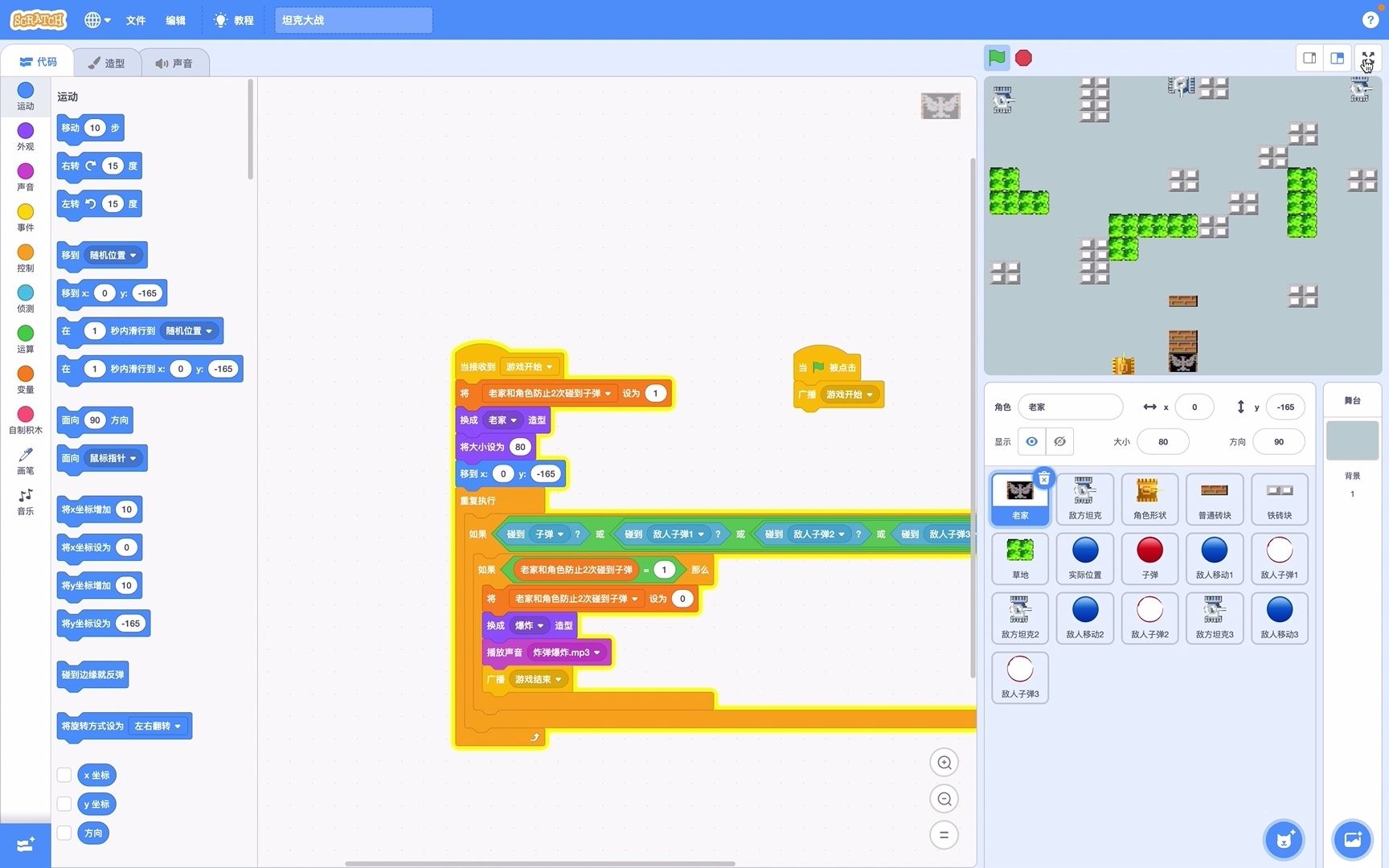Select the 敌方坦克 sprite
The width and height of the screenshot is (1389, 868).
point(1085,499)
